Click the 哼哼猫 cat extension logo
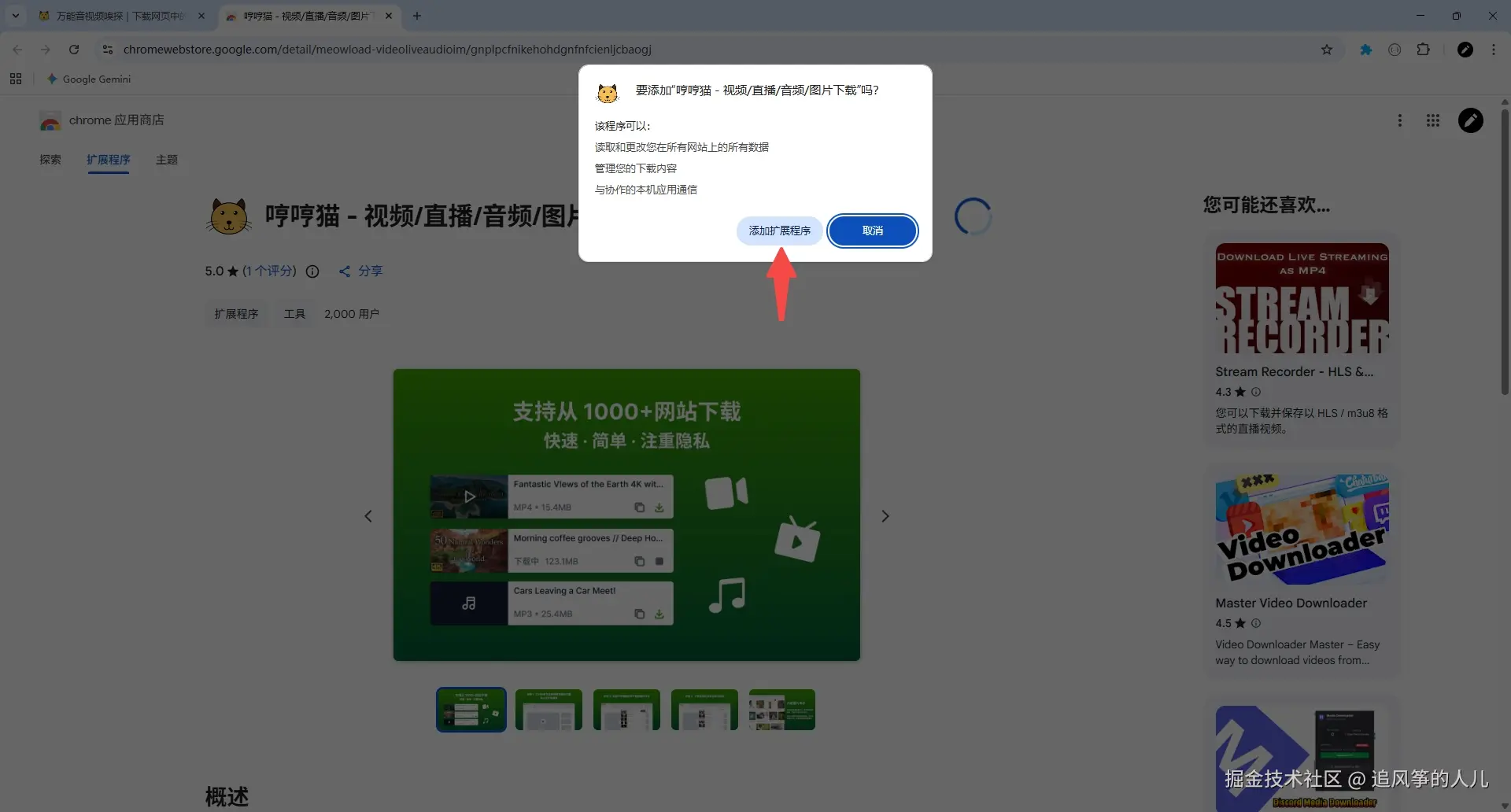Screen dimensions: 1511x812 [x=229, y=216]
